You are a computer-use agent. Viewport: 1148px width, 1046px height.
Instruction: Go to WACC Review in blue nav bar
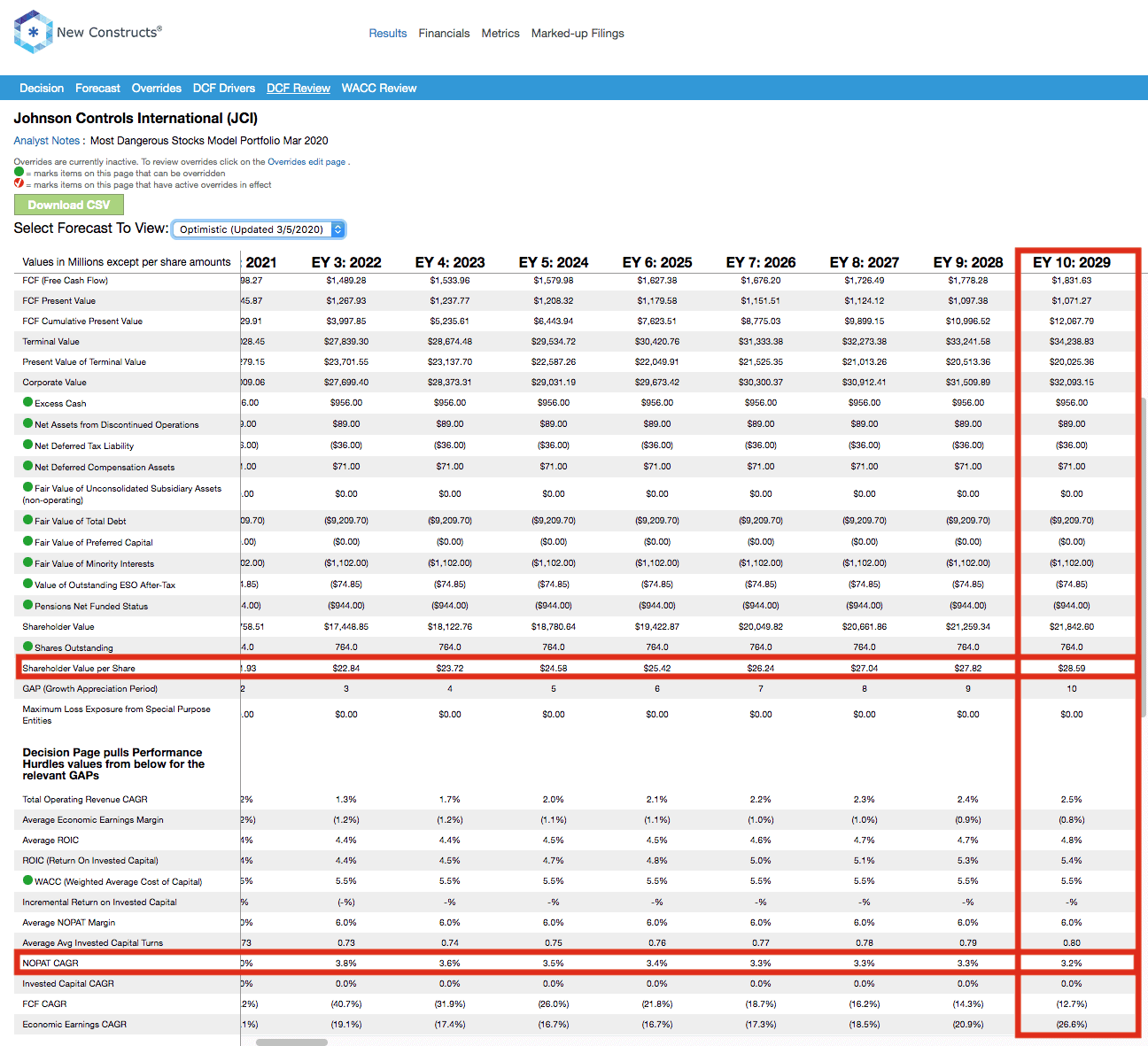pyautogui.click(x=379, y=88)
